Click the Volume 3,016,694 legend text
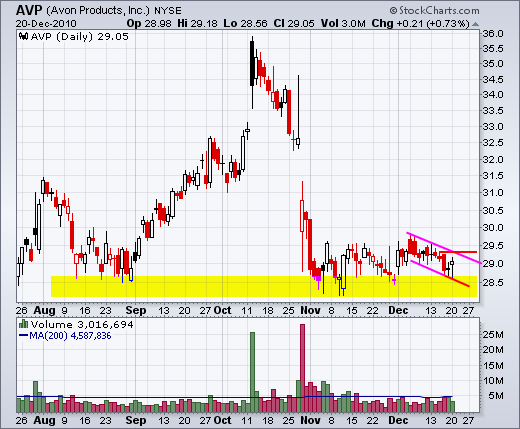This screenshot has width=520, height=429. point(82,324)
